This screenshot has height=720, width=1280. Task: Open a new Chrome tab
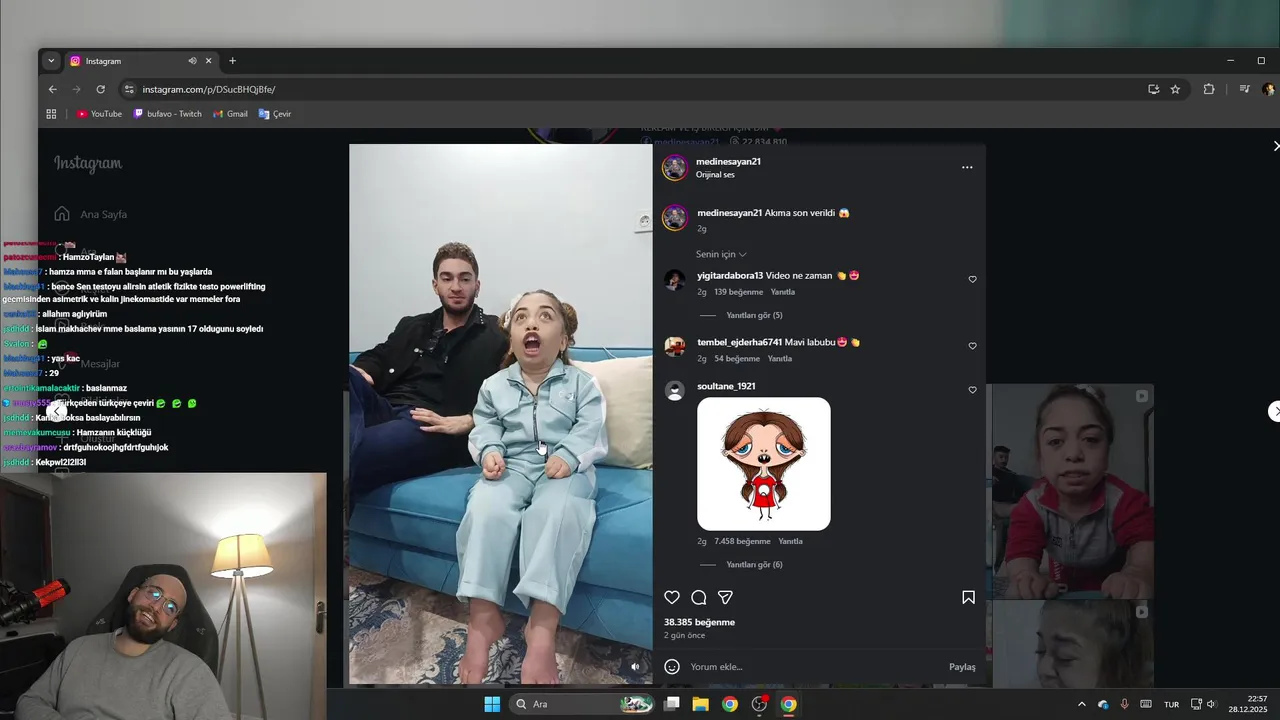[x=232, y=61]
